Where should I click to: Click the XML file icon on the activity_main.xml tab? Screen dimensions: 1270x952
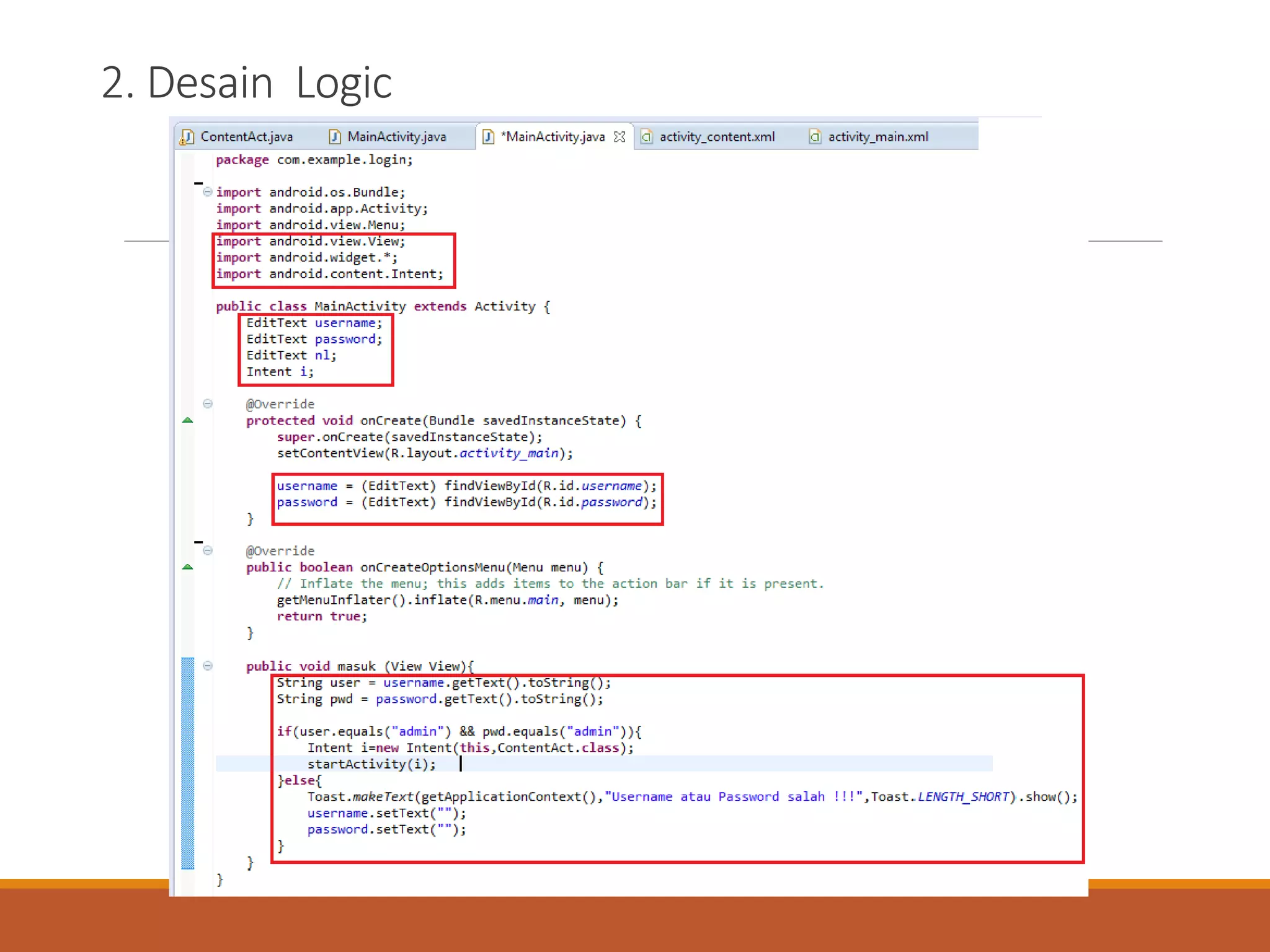pyautogui.click(x=815, y=137)
